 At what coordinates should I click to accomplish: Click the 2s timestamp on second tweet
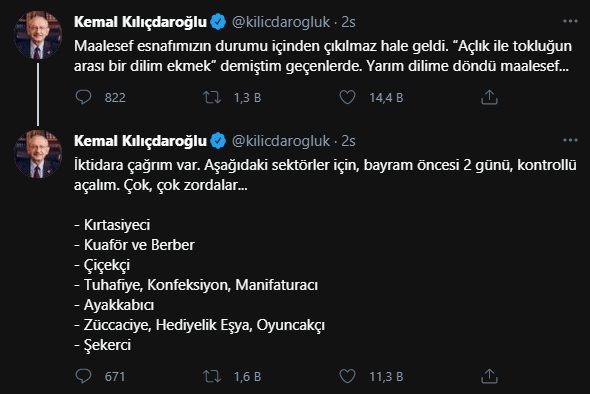348,141
